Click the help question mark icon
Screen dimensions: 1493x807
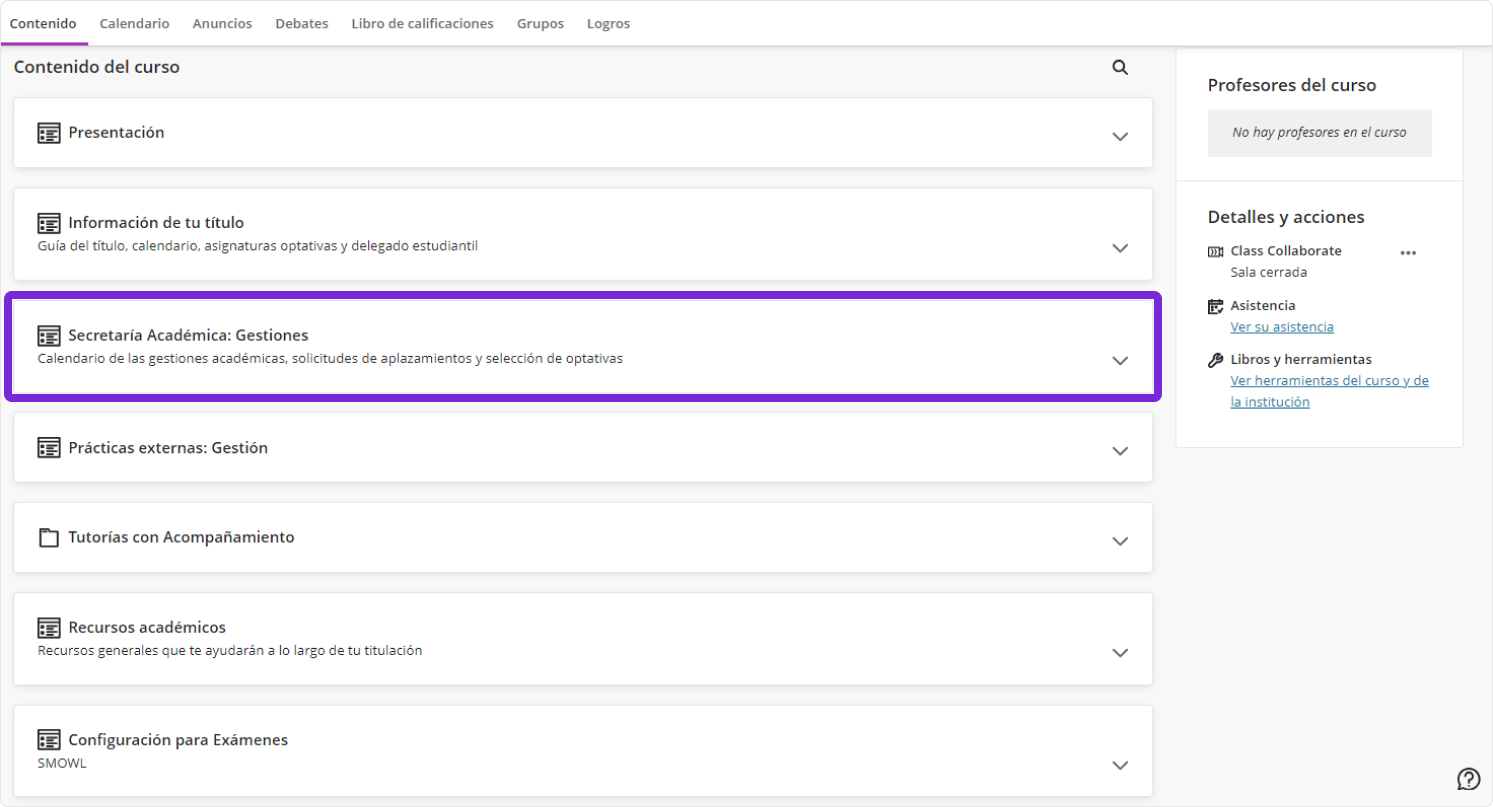pos(1468,779)
